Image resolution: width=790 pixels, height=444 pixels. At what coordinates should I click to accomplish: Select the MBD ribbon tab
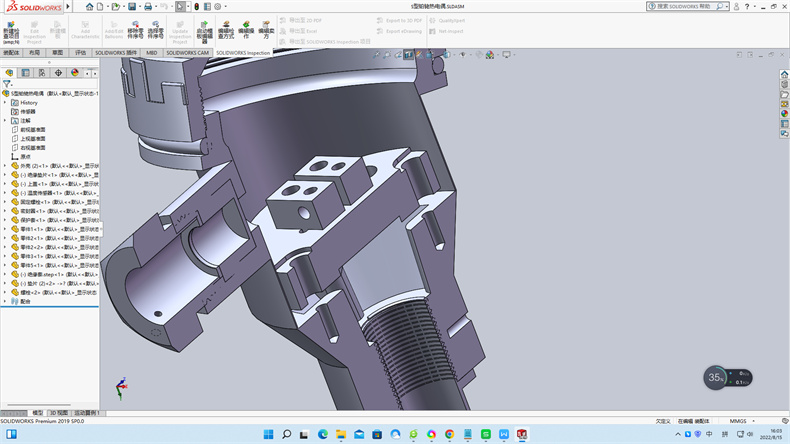point(152,52)
